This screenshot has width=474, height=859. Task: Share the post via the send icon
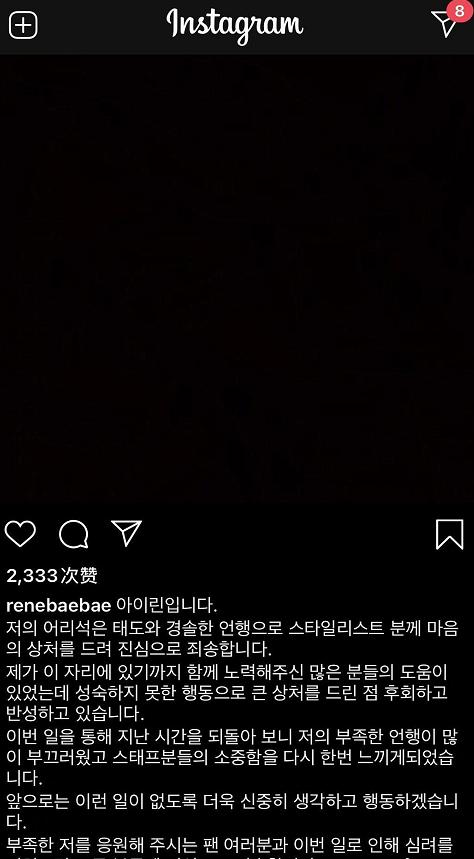click(127, 533)
